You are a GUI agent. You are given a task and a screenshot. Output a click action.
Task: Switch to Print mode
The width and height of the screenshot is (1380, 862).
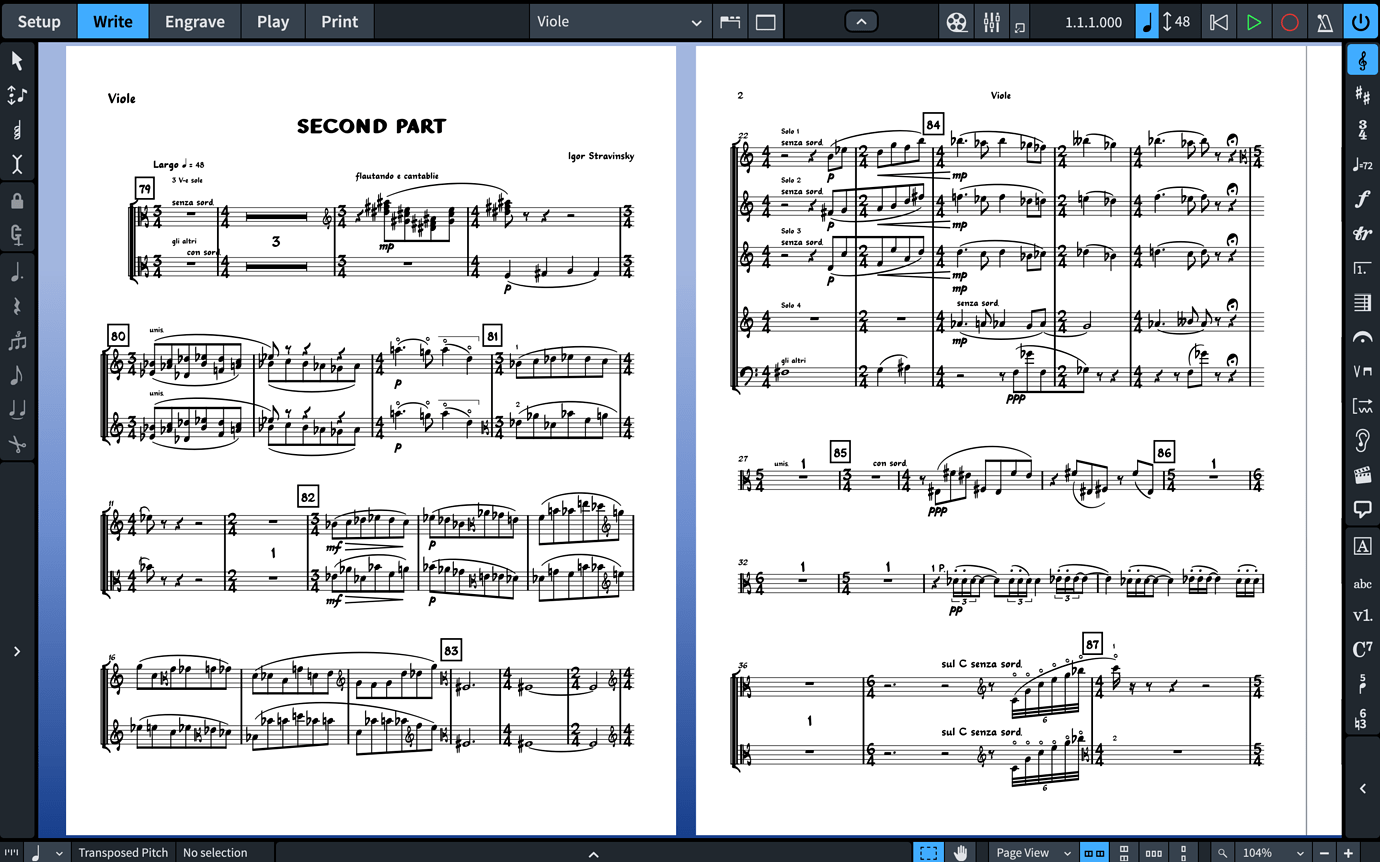click(x=340, y=21)
